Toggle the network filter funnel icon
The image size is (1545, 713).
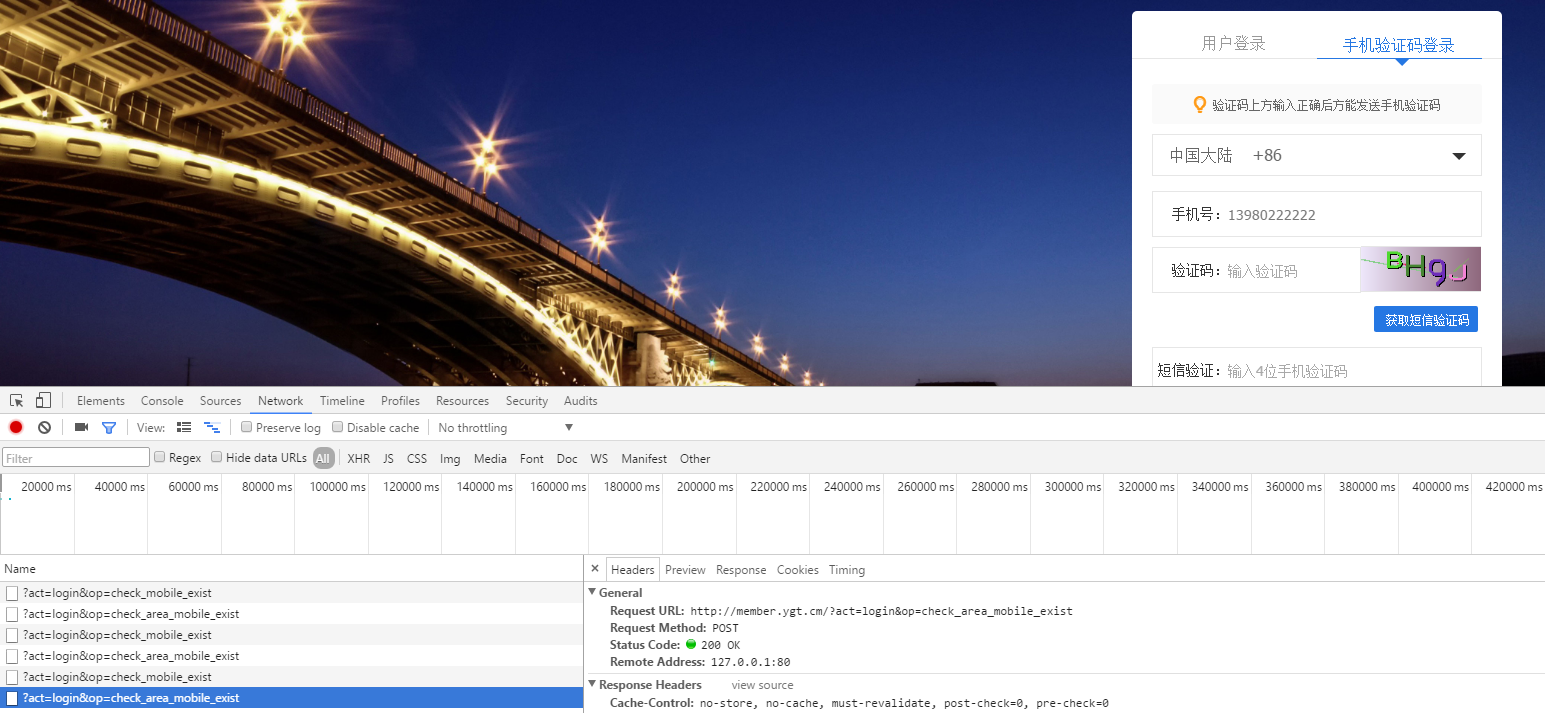[109, 427]
